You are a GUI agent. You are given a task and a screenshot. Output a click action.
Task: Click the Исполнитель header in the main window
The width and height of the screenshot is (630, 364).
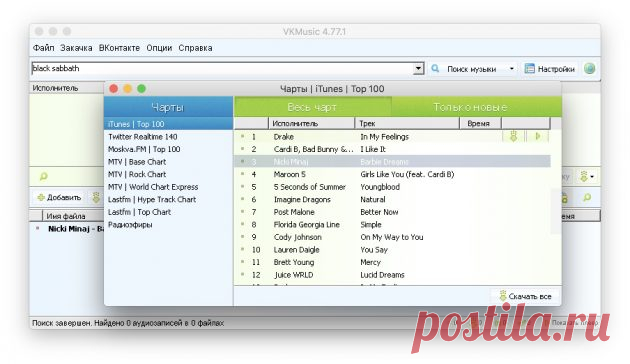(67, 88)
